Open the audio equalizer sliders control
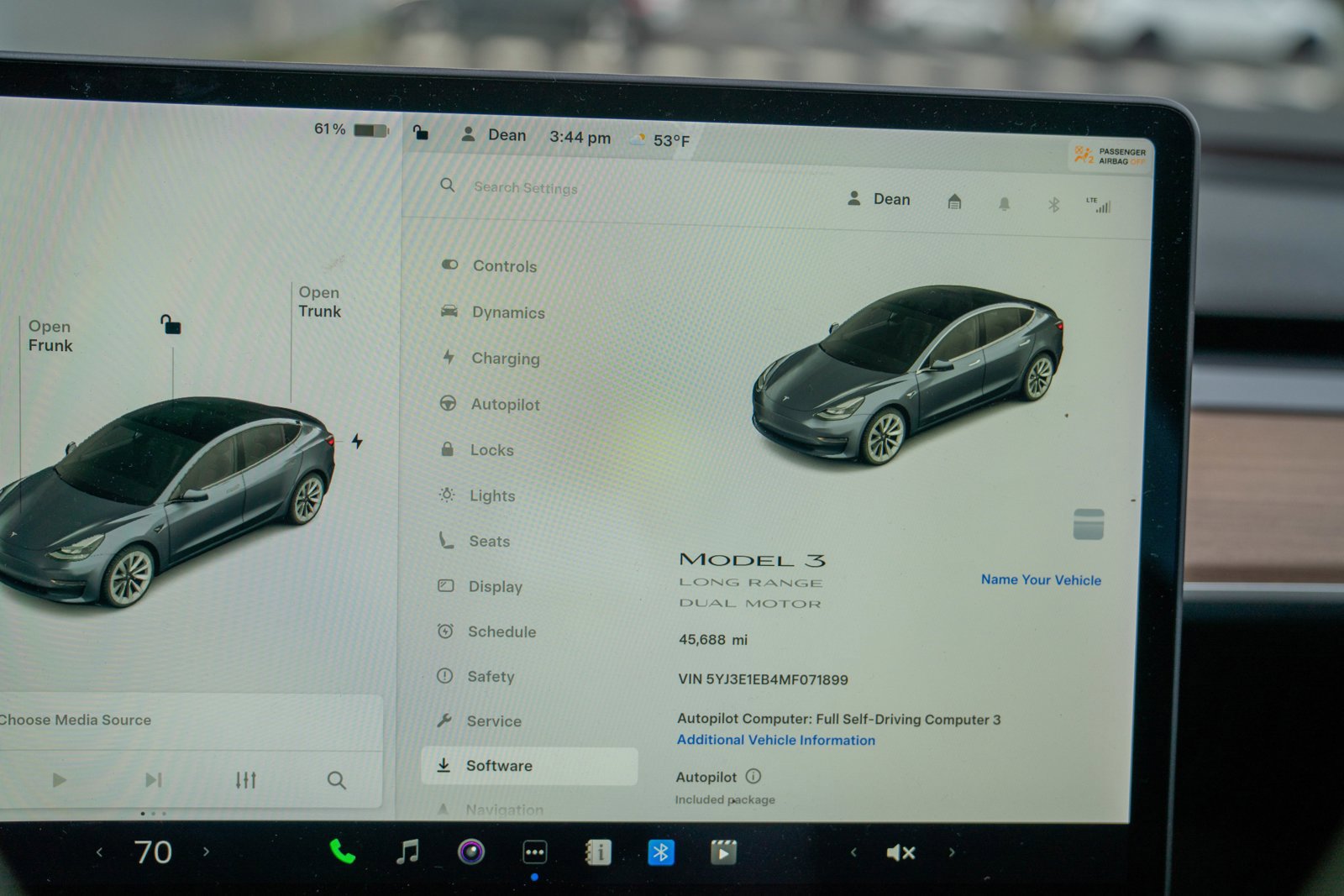The width and height of the screenshot is (1344, 896). pos(246,779)
